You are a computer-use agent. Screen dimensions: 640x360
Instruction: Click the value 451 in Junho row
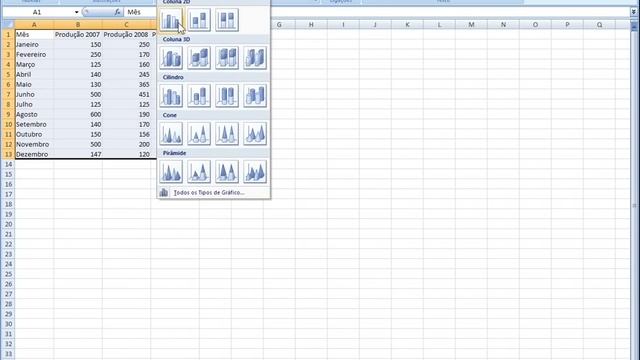tap(126, 94)
